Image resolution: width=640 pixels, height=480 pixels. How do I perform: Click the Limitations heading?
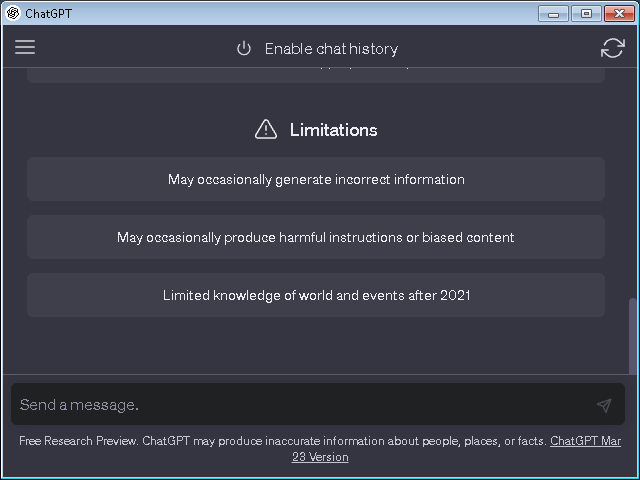(x=333, y=130)
